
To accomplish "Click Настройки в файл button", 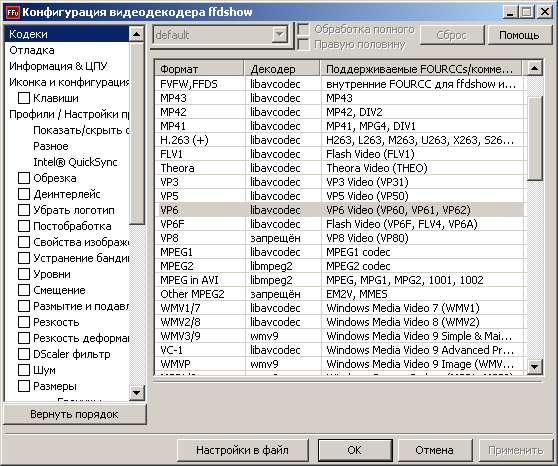I will tap(242, 450).
